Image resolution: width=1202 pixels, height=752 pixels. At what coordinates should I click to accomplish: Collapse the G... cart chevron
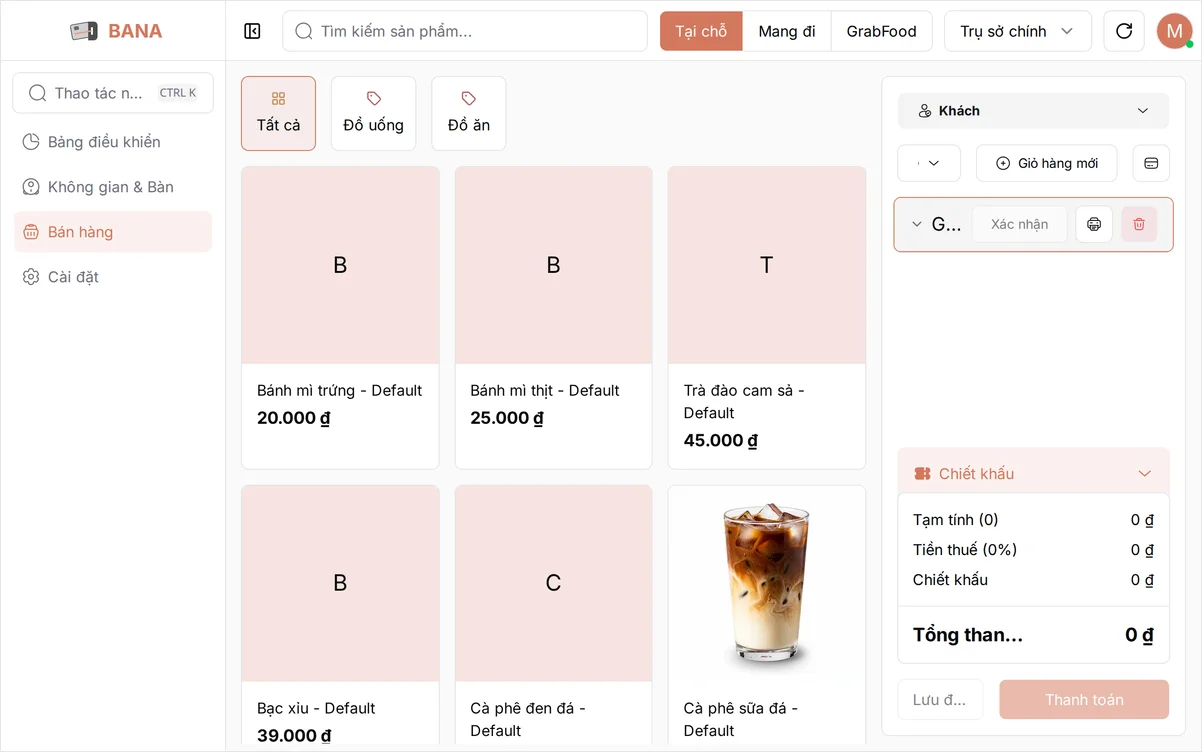pos(916,224)
